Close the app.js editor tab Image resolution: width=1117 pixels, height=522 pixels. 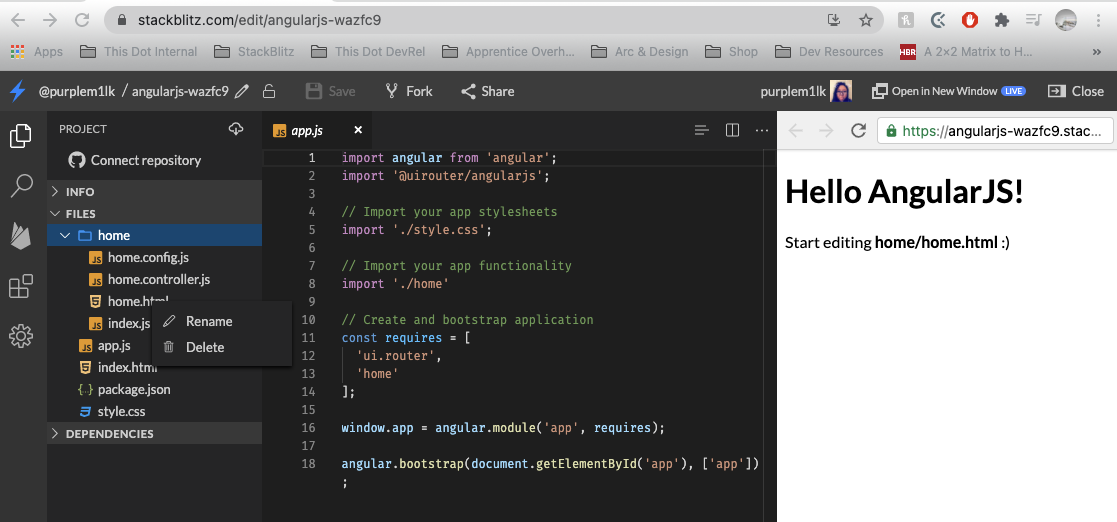358,130
